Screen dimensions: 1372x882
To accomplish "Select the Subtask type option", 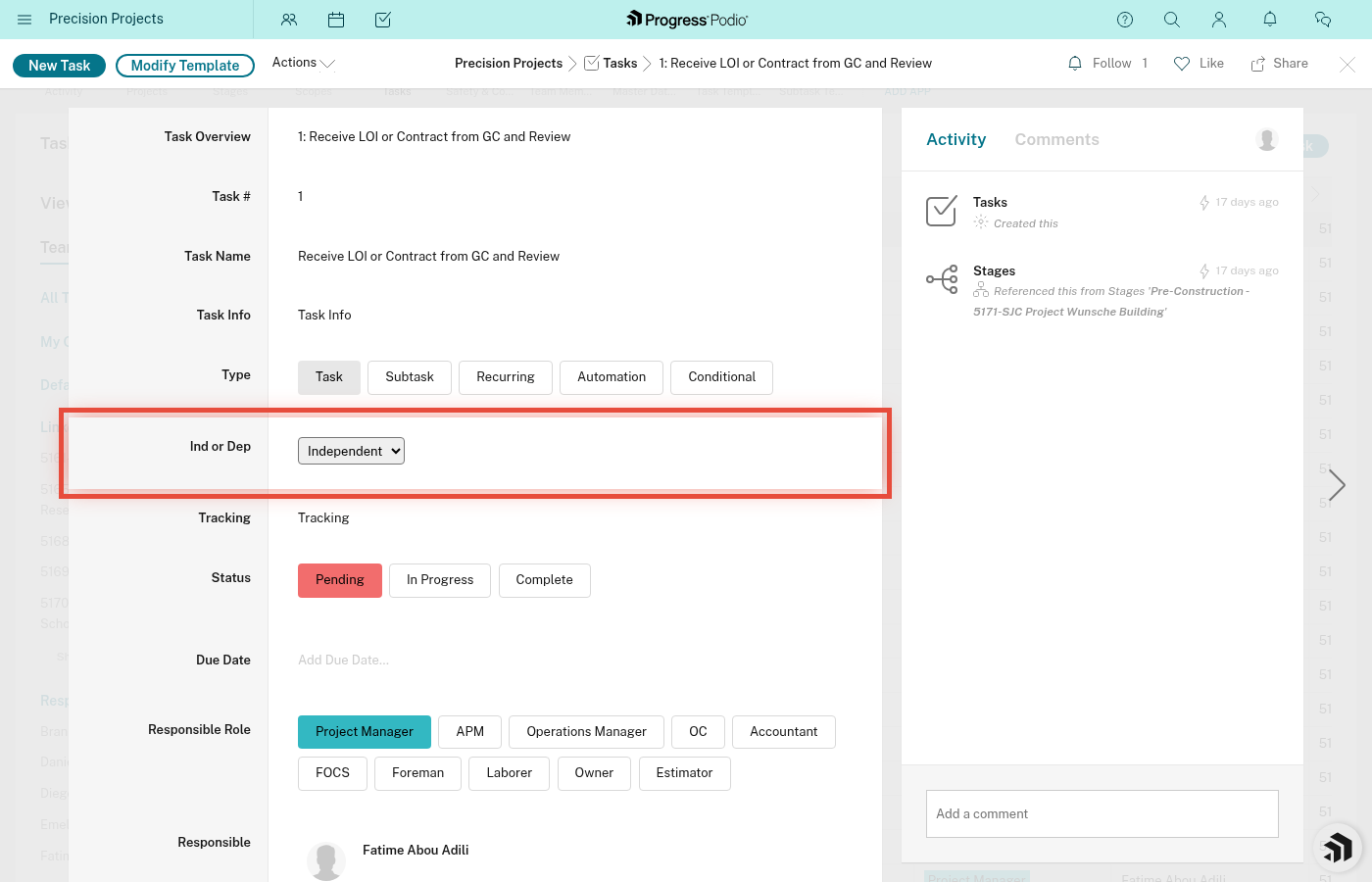I will pyautogui.click(x=409, y=376).
